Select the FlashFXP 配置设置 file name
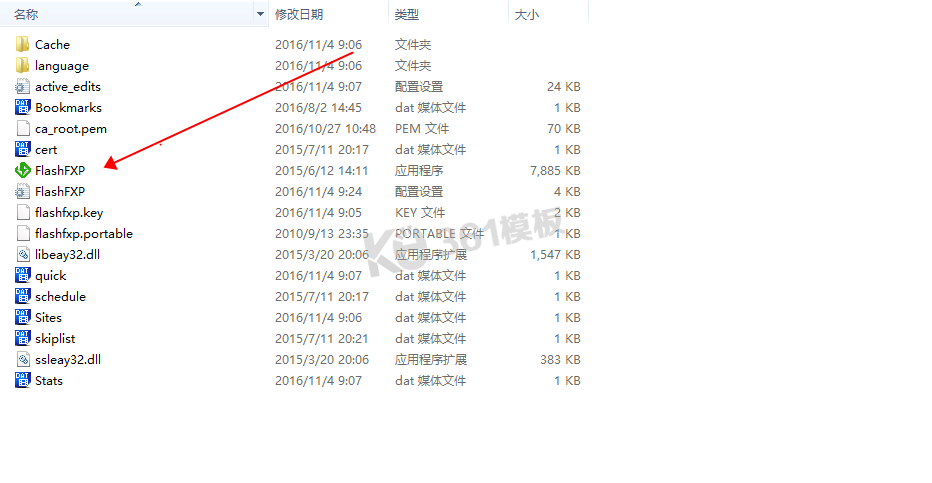The height and width of the screenshot is (483, 932). click(60, 191)
